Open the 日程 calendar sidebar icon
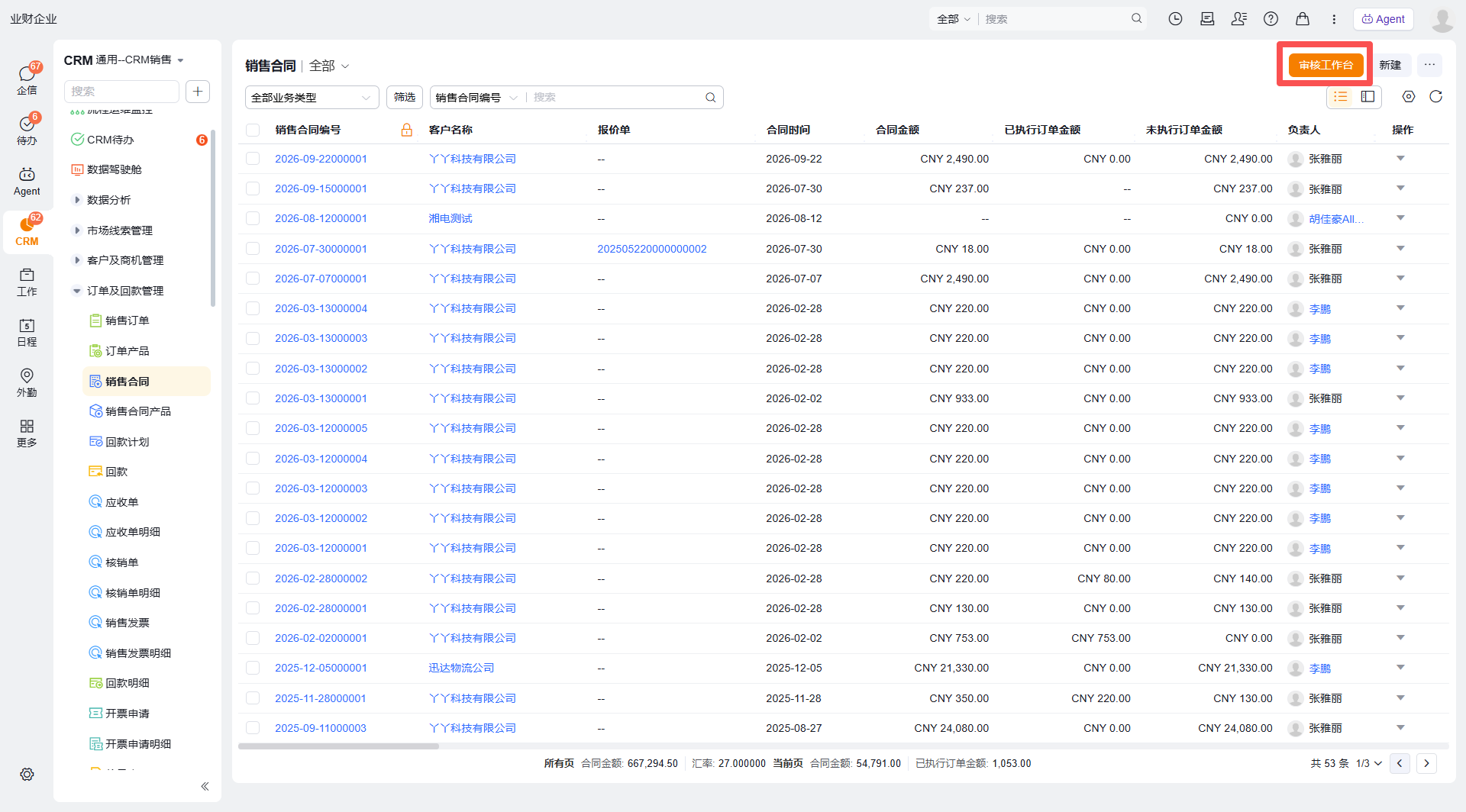1466x812 pixels. pos(27,332)
